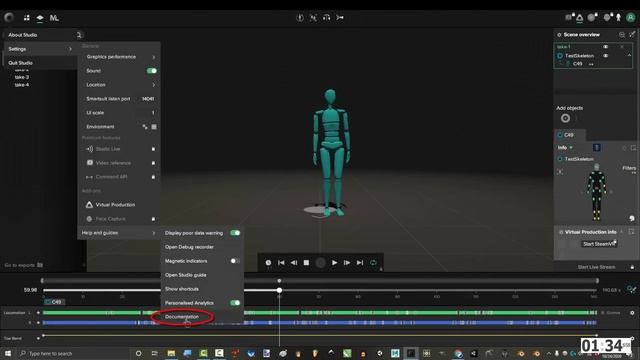640x360 pixels.
Task: Select the layers scene view icon
Action: (x=40, y=18)
